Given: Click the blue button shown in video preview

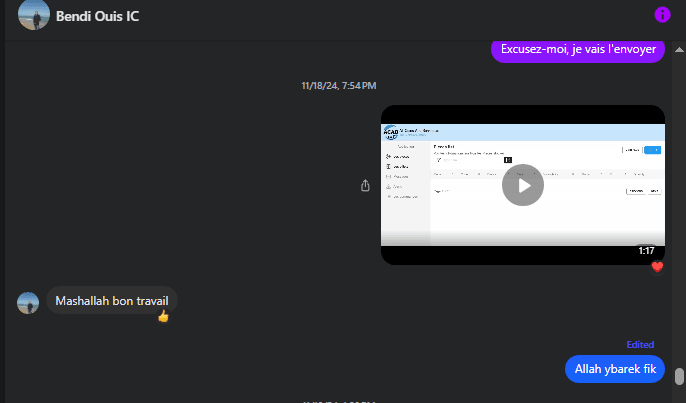Looking at the screenshot, I should (652, 150).
